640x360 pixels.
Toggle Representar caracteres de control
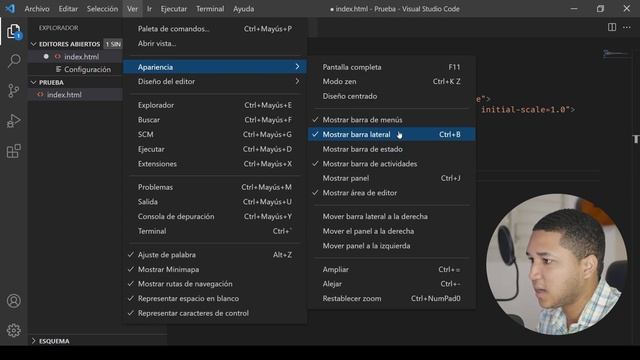coord(215,313)
